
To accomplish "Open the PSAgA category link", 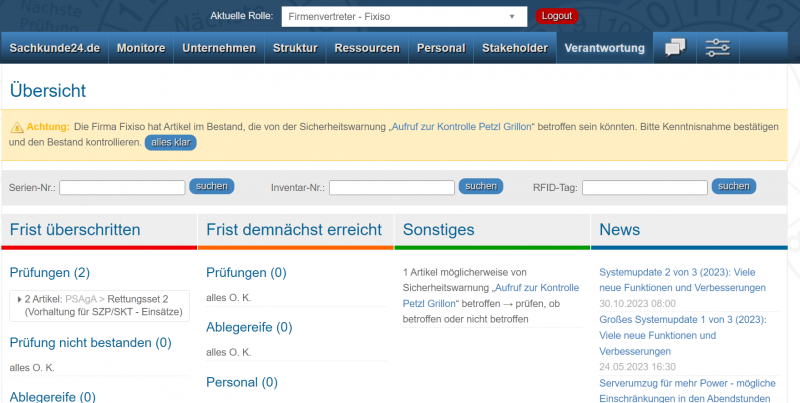I will point(84,298).
